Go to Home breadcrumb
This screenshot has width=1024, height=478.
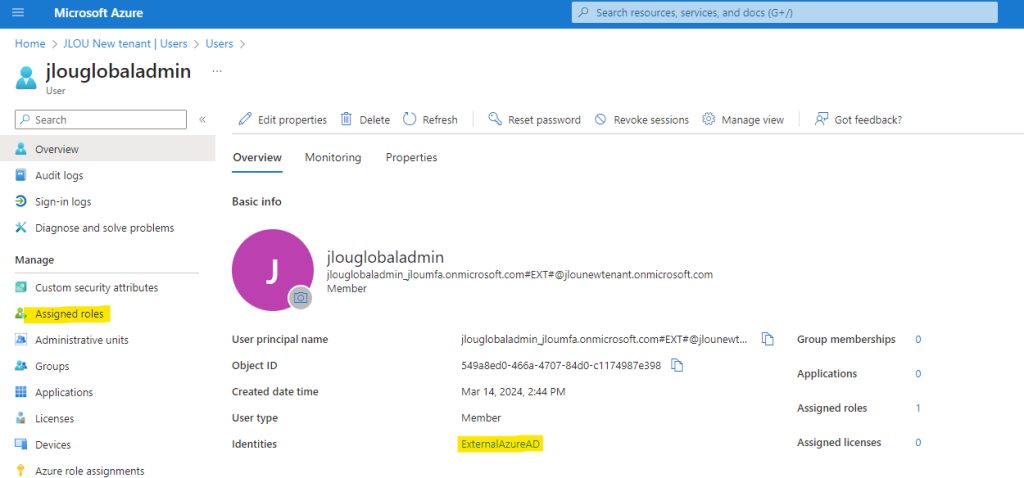30,44
